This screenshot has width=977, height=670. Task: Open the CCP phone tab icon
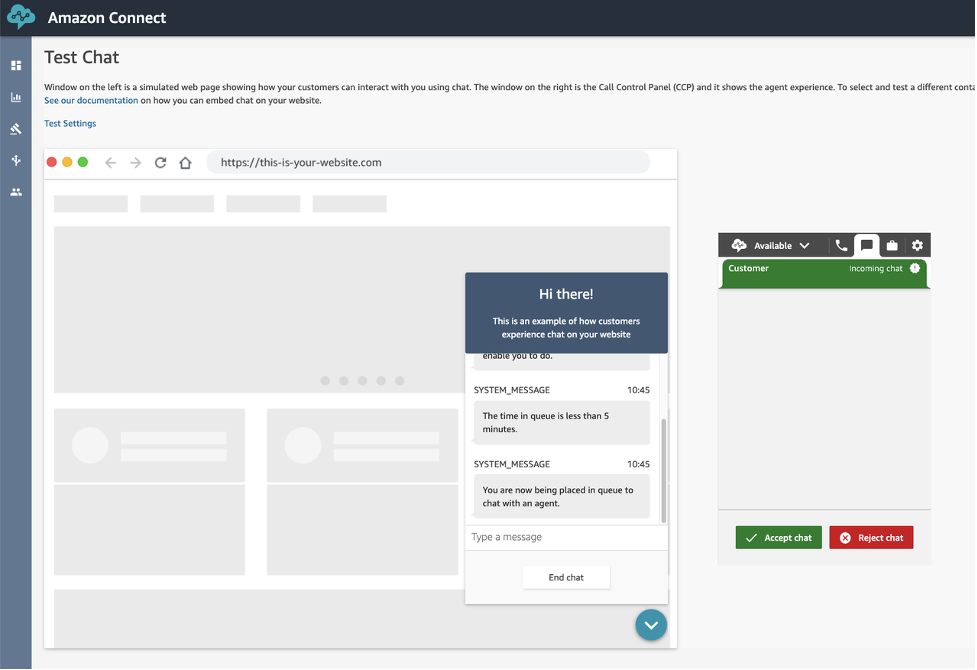point(841,246)
